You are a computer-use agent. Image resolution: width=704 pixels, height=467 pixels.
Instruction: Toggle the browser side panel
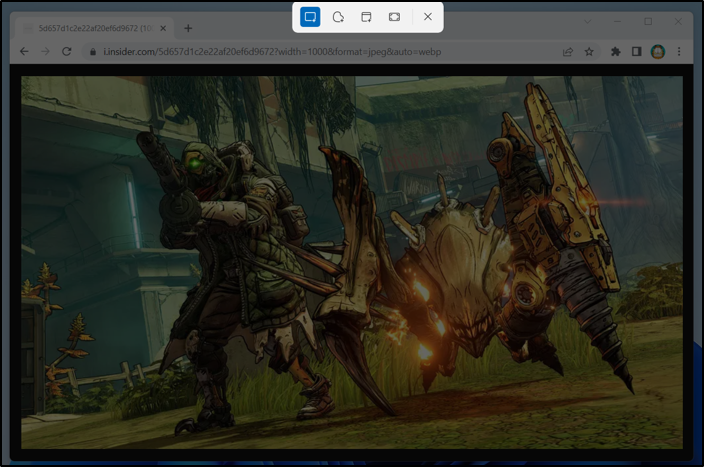636,51
